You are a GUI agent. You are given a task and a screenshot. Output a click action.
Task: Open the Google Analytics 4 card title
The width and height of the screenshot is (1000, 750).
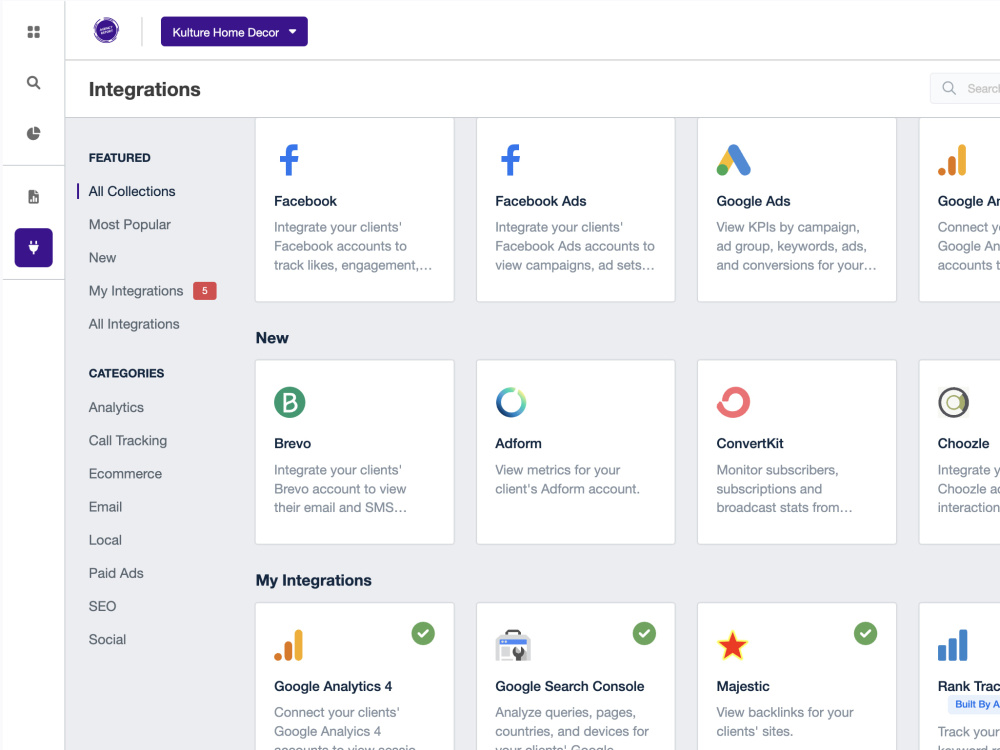[x=333, y=686]
